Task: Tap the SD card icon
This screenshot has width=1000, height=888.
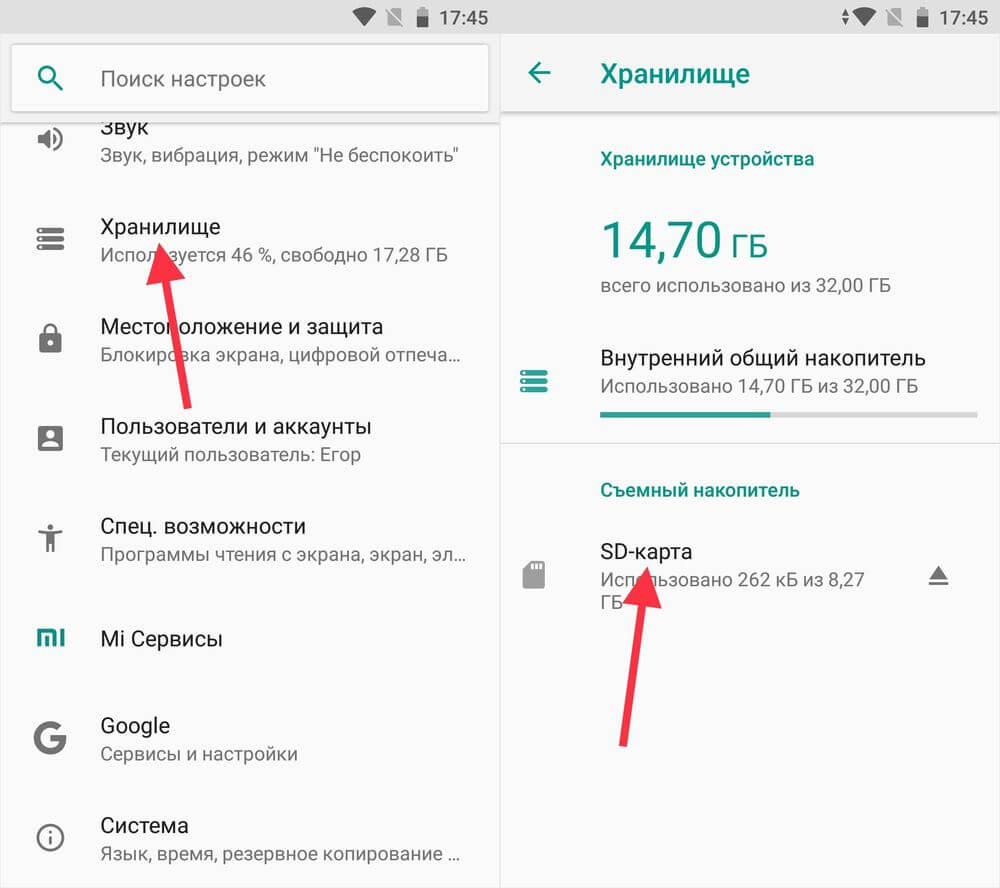Action: tap(534, 575)
